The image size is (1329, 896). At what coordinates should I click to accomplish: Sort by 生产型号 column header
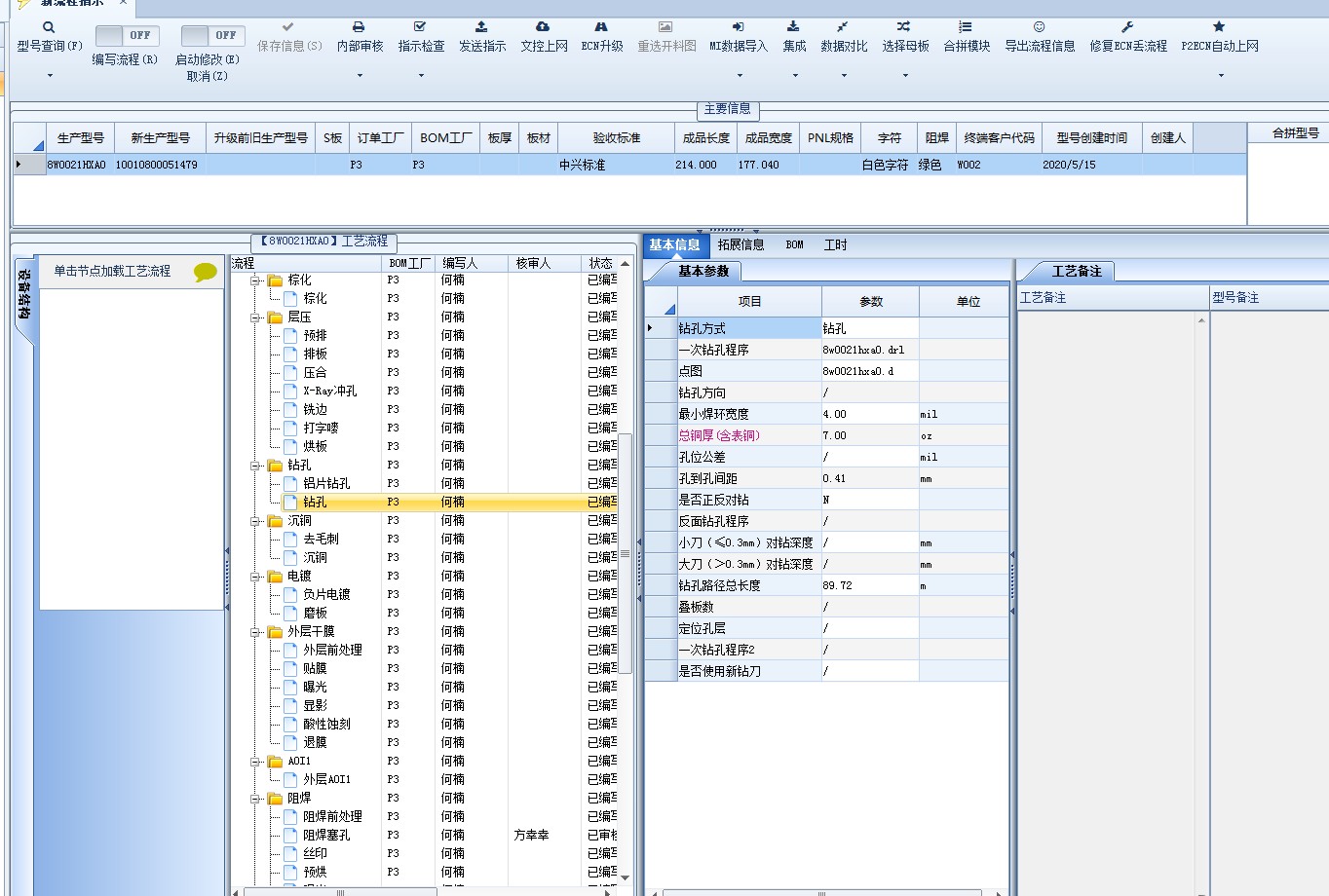80,138
